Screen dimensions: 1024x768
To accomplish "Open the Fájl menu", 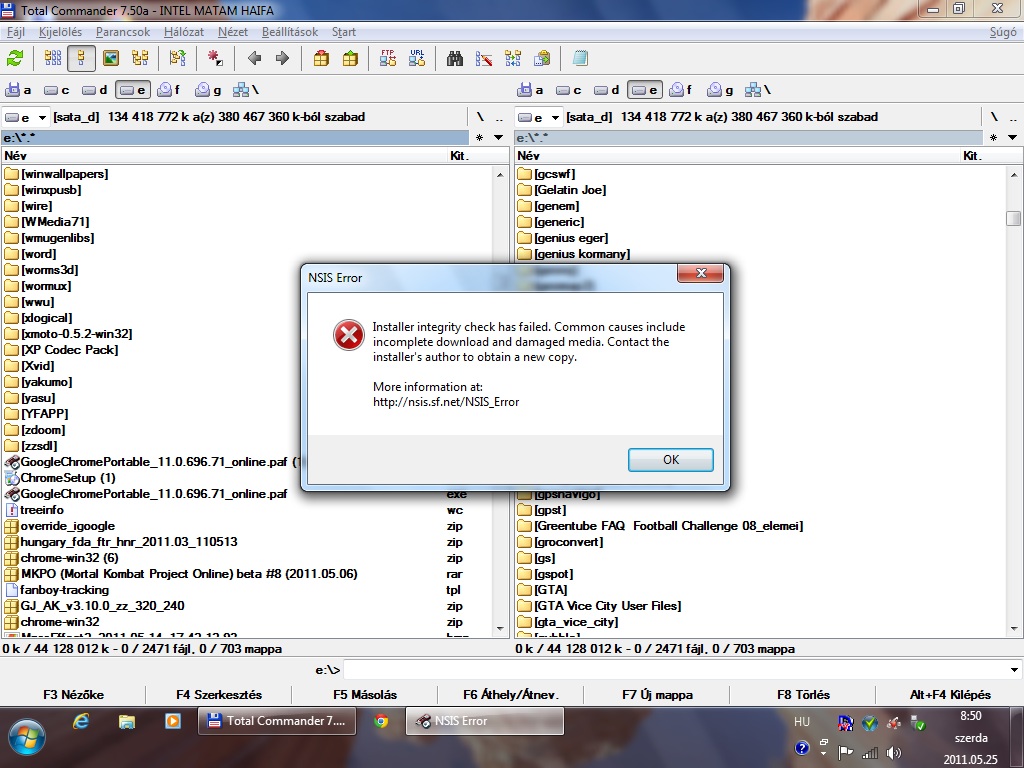I will (x=16, y=32).
